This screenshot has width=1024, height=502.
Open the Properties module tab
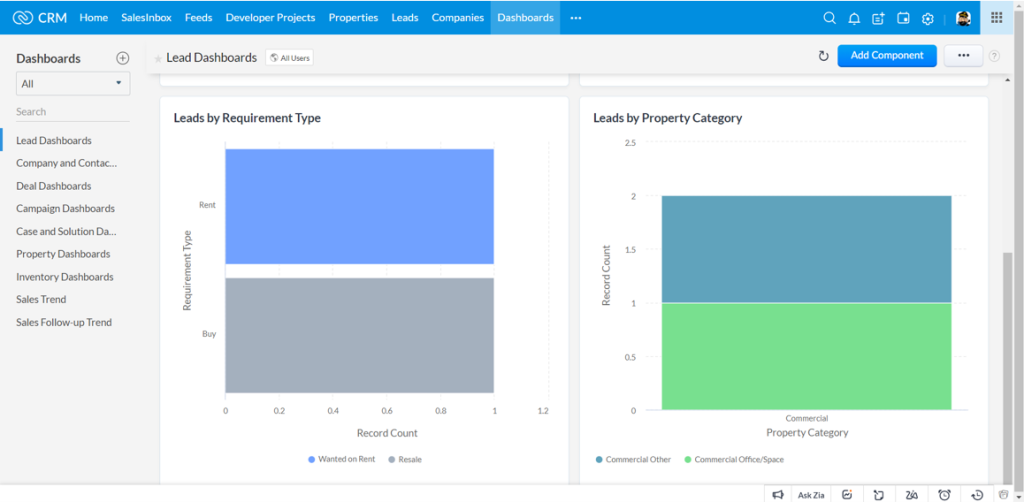click(x=353, y=18)
